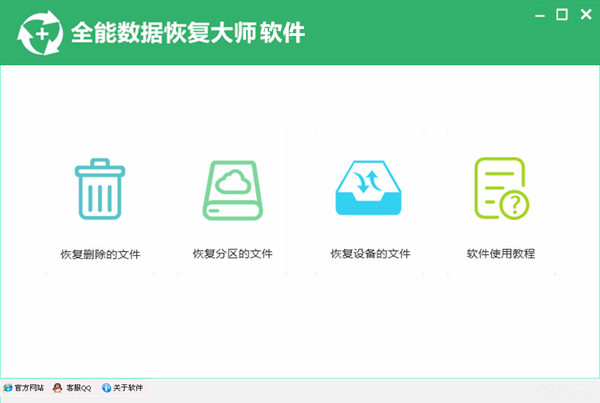Close the data recovery window
This screenshot has height=403, width=600.
click(x=586, y=14)
